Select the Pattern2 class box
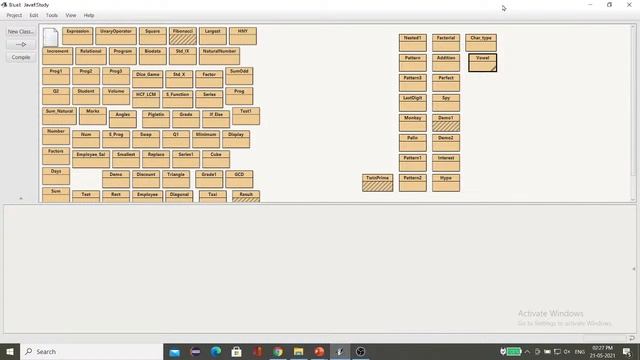 click(x=413, y=182)
